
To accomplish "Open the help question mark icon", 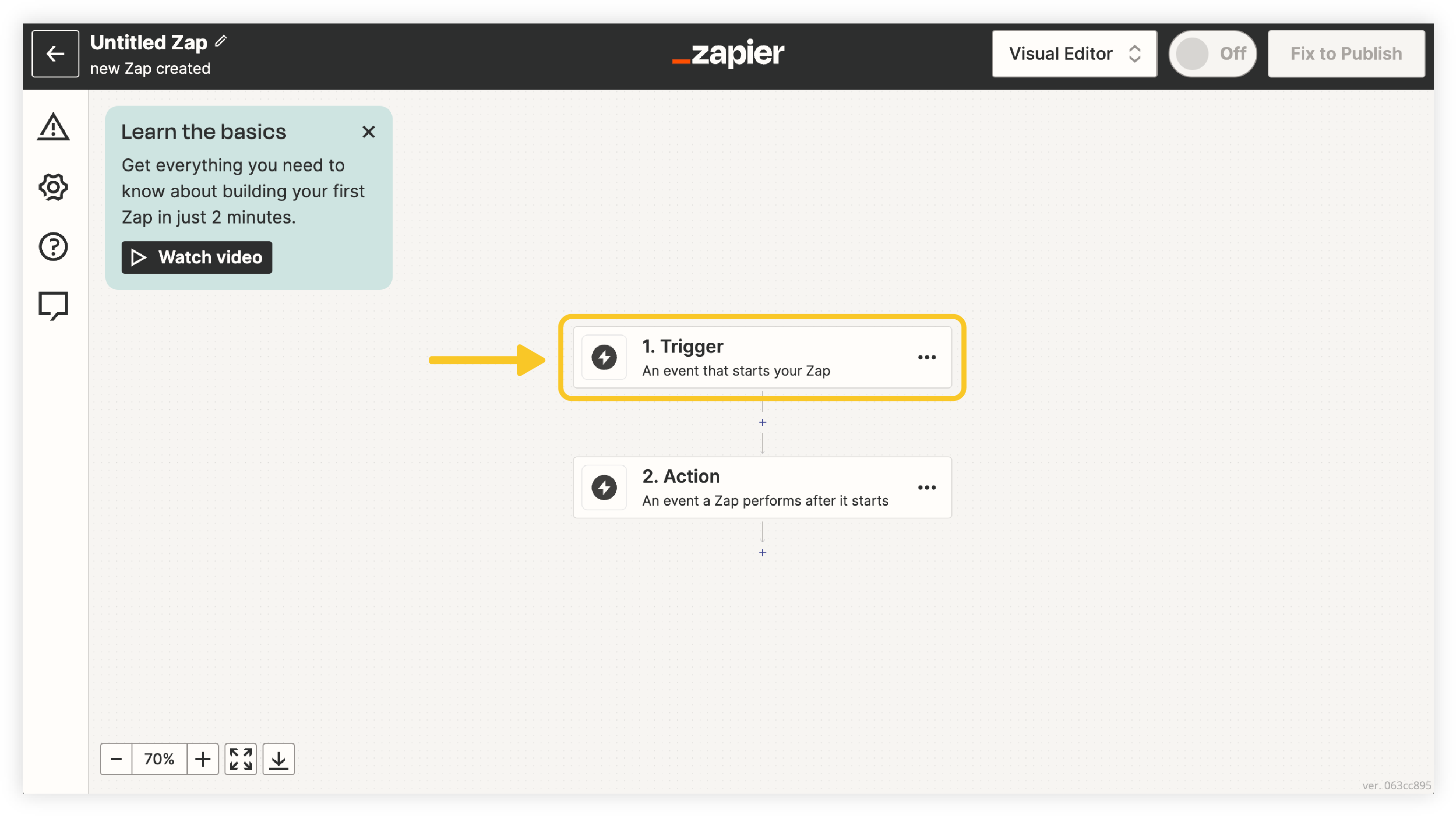I will tap(53, 246).
